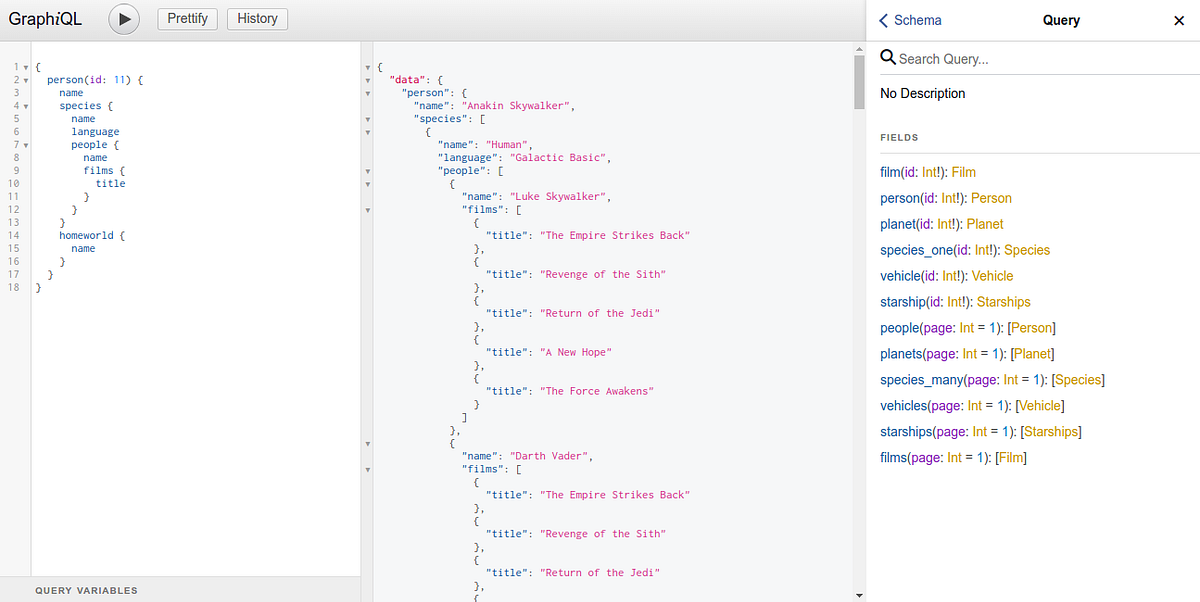Click the Prettify button
The image size is (1200, 602).
click(187, 18)
